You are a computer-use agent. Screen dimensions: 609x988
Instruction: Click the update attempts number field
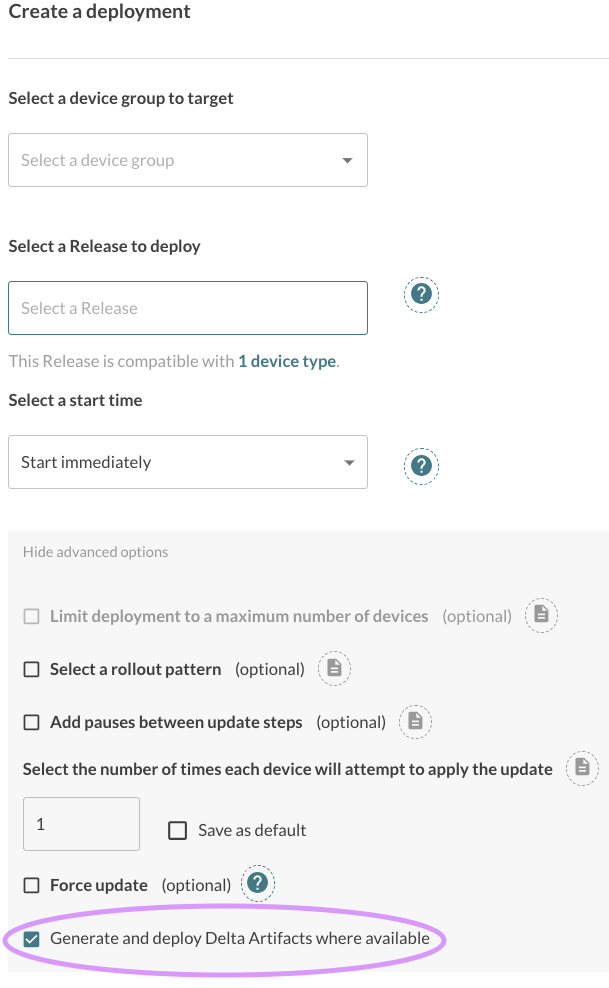point(80,824)
